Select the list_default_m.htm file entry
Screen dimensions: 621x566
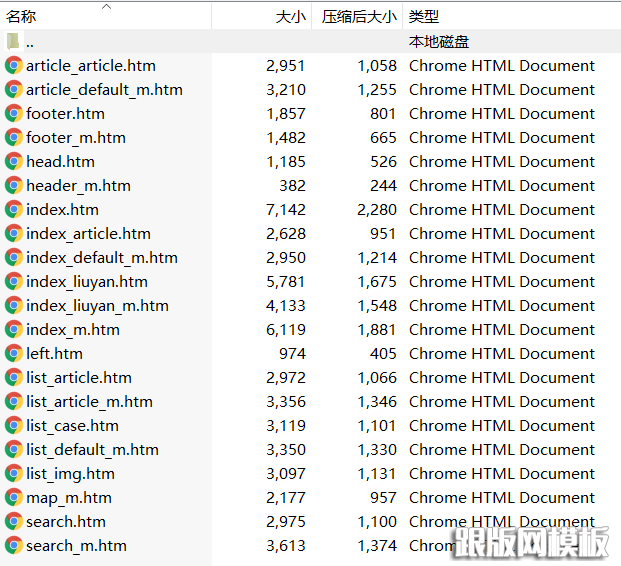tap(92, 450)
